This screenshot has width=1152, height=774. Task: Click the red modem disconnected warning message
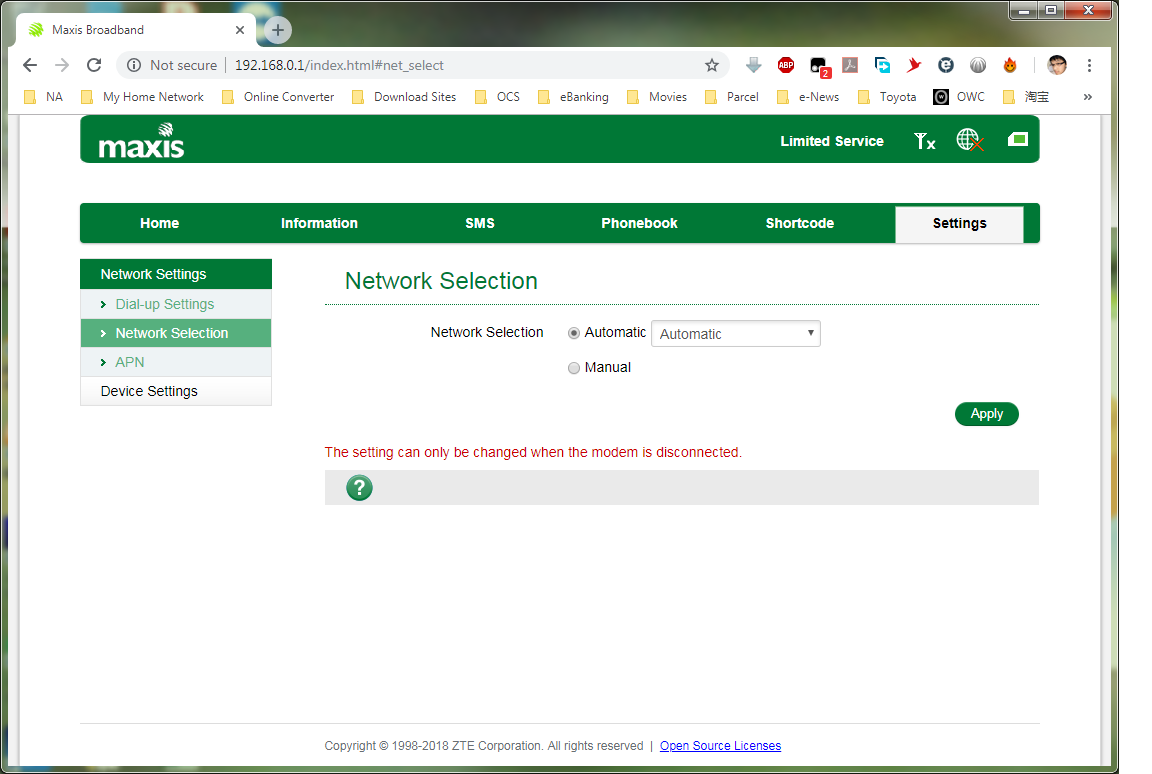(x=533, y=452)
